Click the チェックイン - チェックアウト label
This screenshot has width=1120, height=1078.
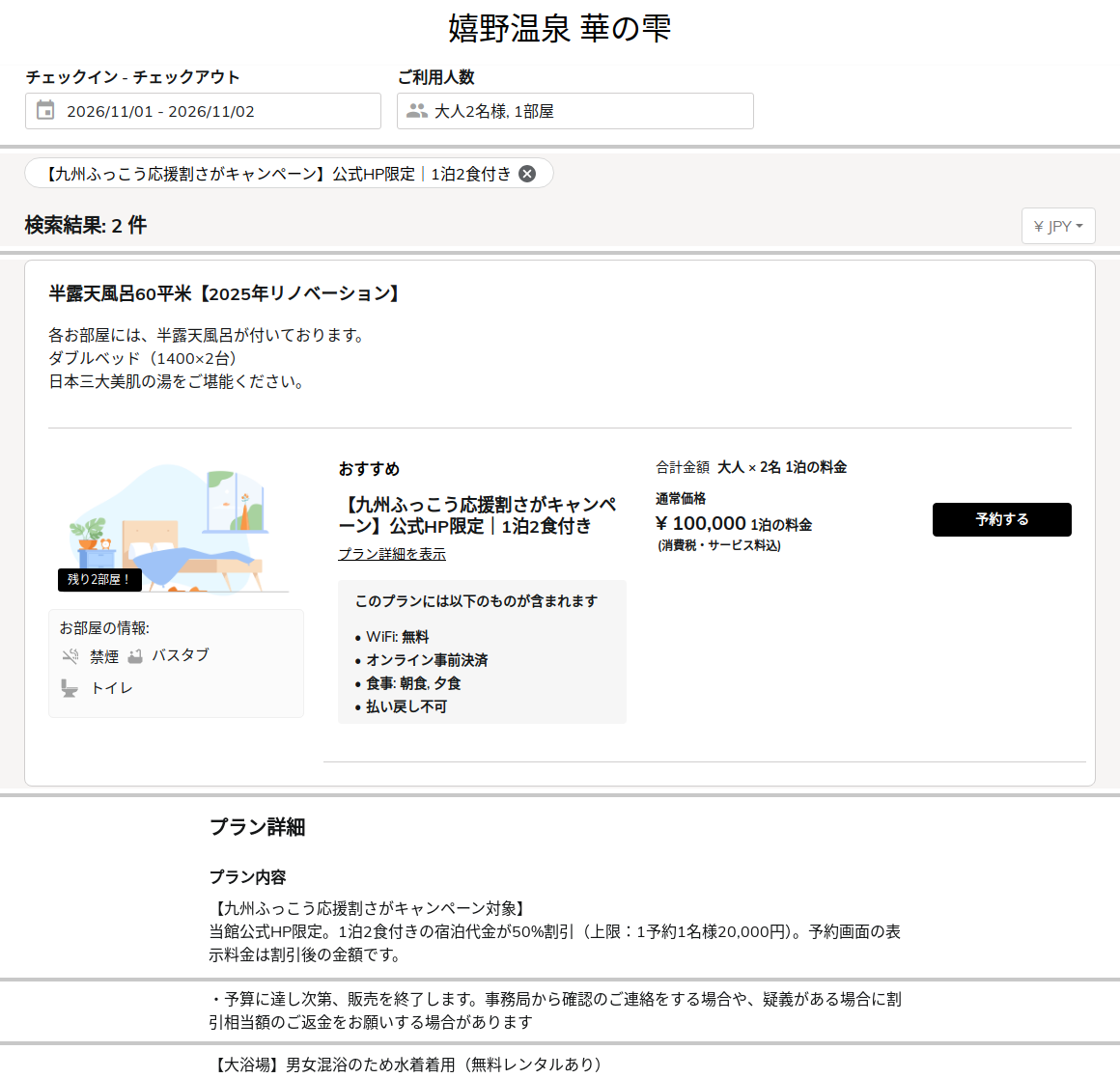[133, 77]
